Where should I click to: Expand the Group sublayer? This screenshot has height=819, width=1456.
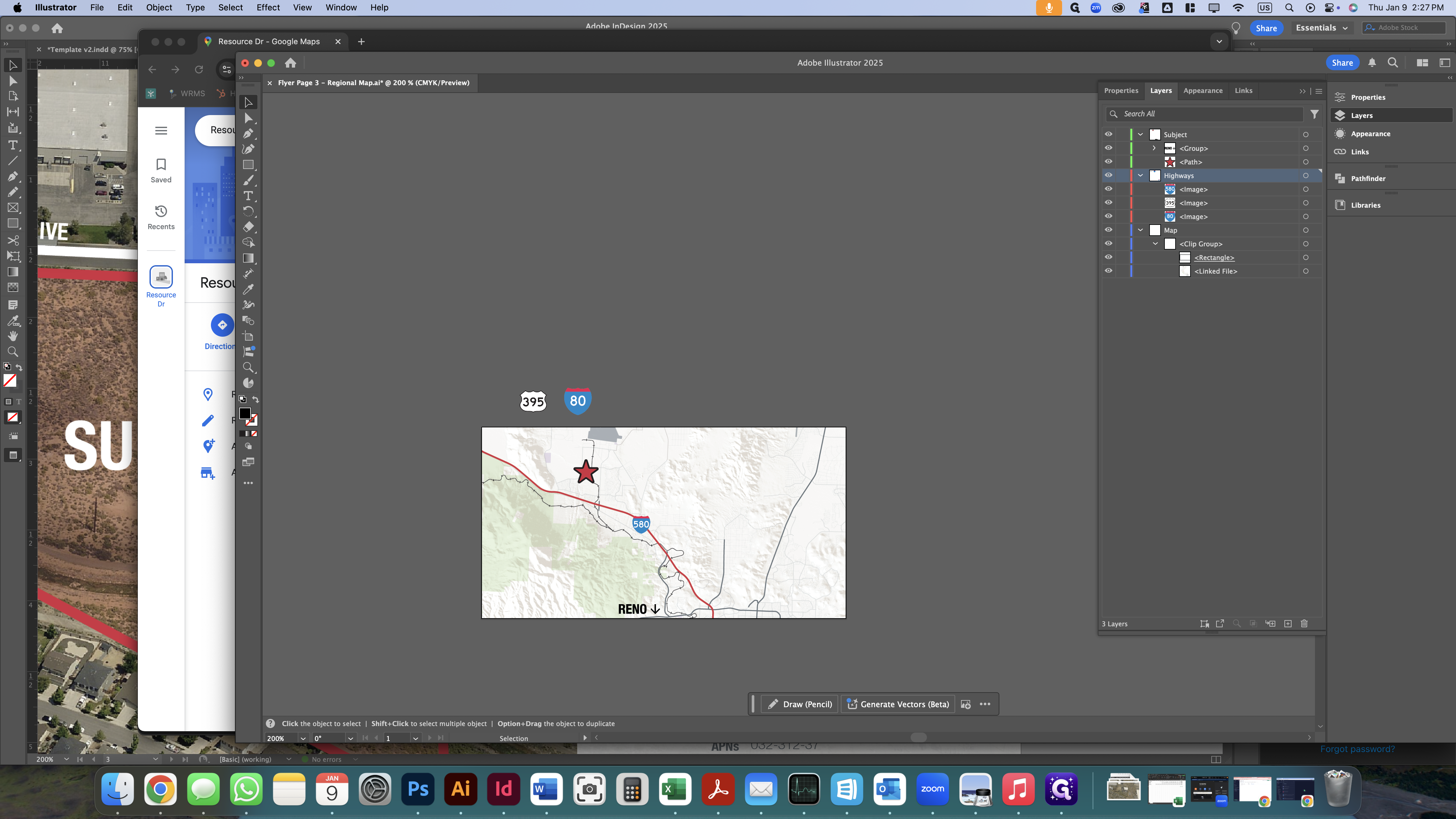1154,148
